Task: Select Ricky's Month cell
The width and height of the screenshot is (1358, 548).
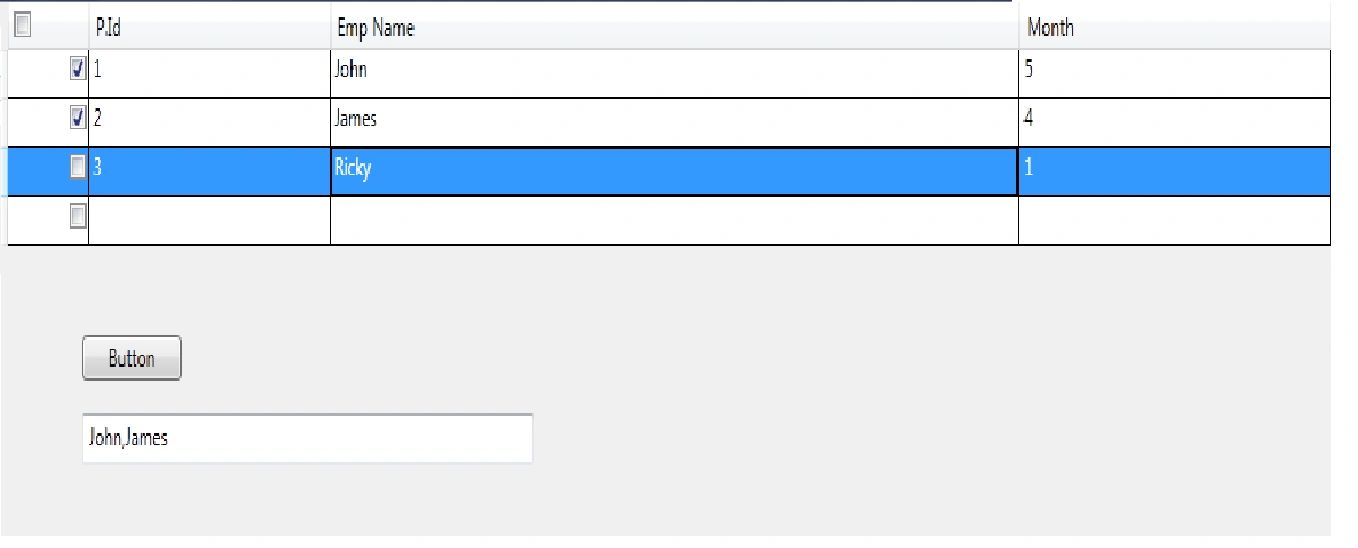Action: (x=1174, y=171)
